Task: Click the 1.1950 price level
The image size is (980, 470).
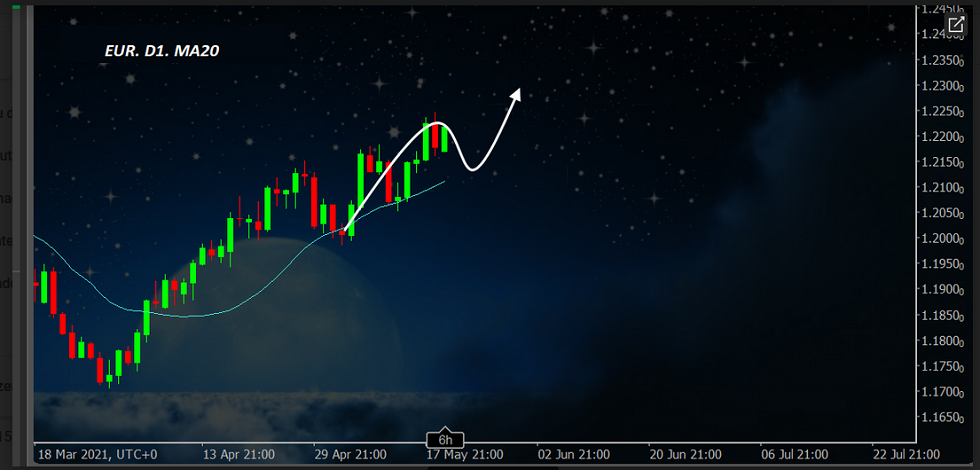Action: 940,264
